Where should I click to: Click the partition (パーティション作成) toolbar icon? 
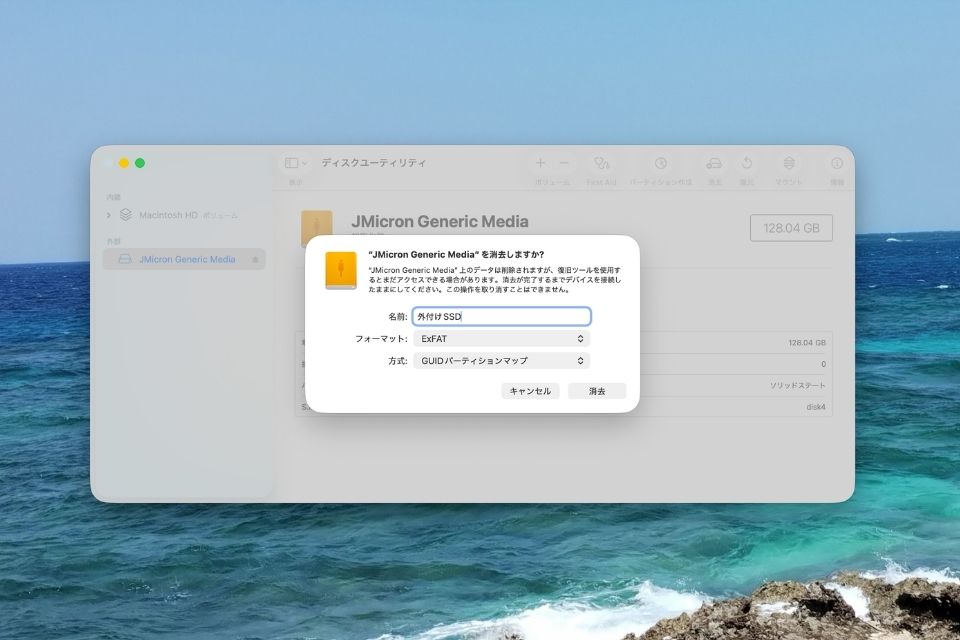point(661,163)
